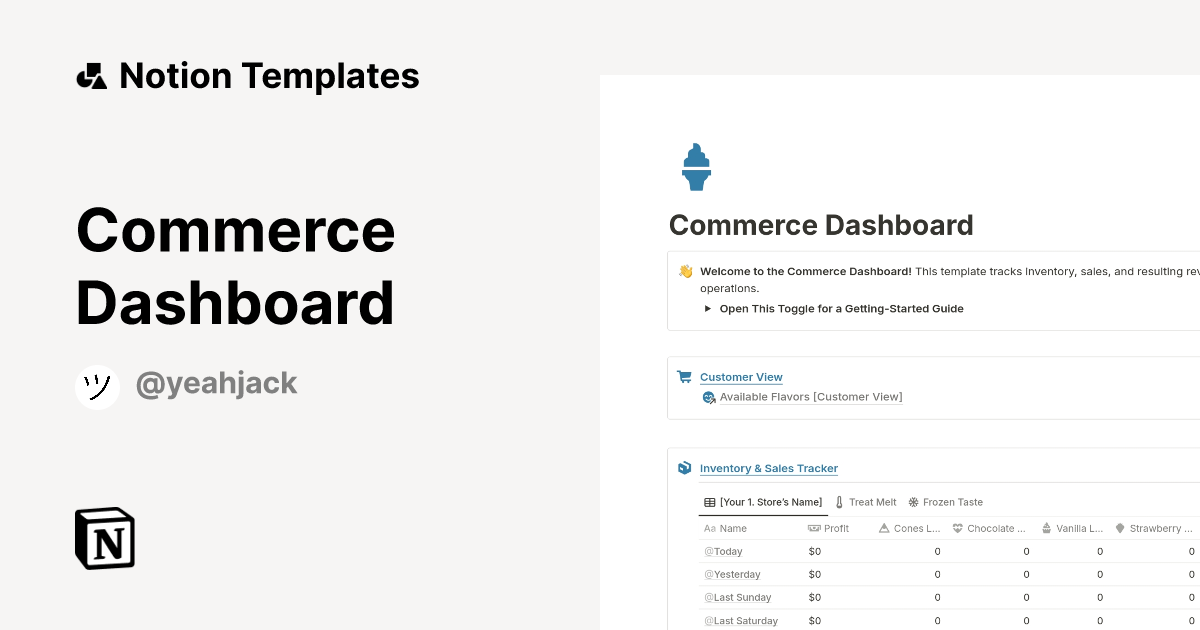Image resolution: width=1200 pixels, height=630 pixels.
Task: Click the Notion Templates logo icon
Action: click(91, 74)
